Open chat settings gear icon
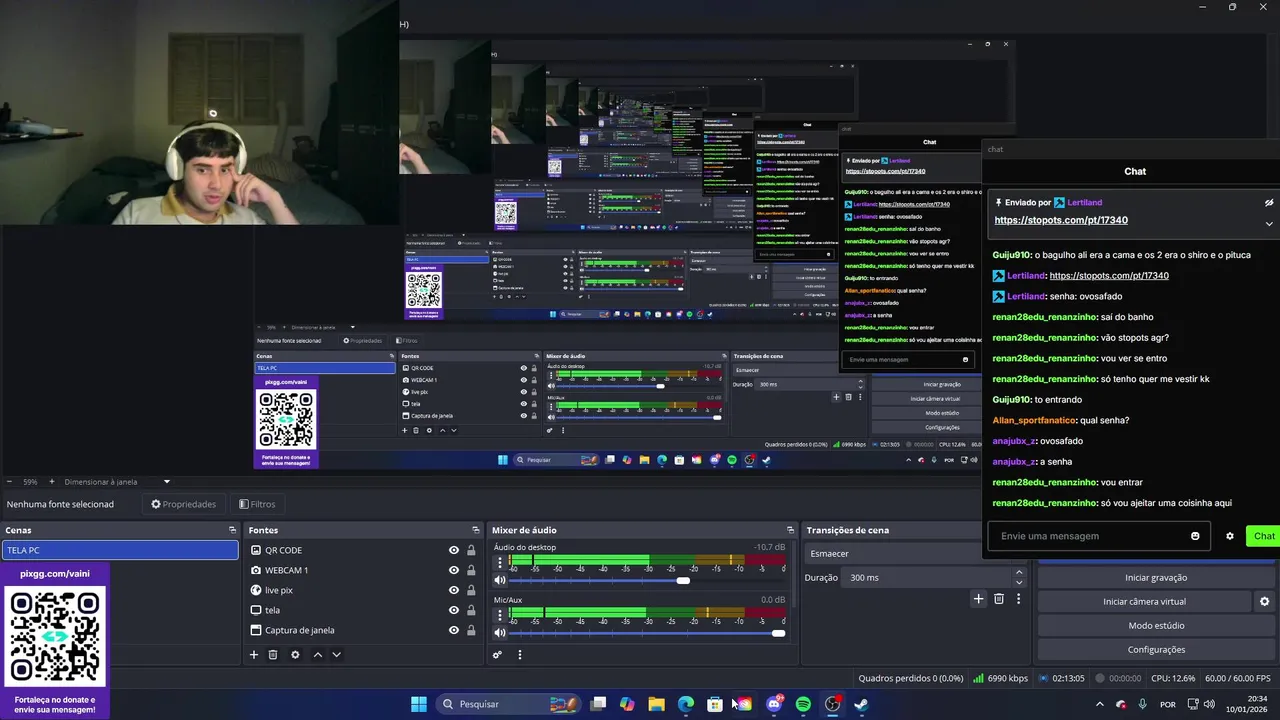 pos(1230,536)
